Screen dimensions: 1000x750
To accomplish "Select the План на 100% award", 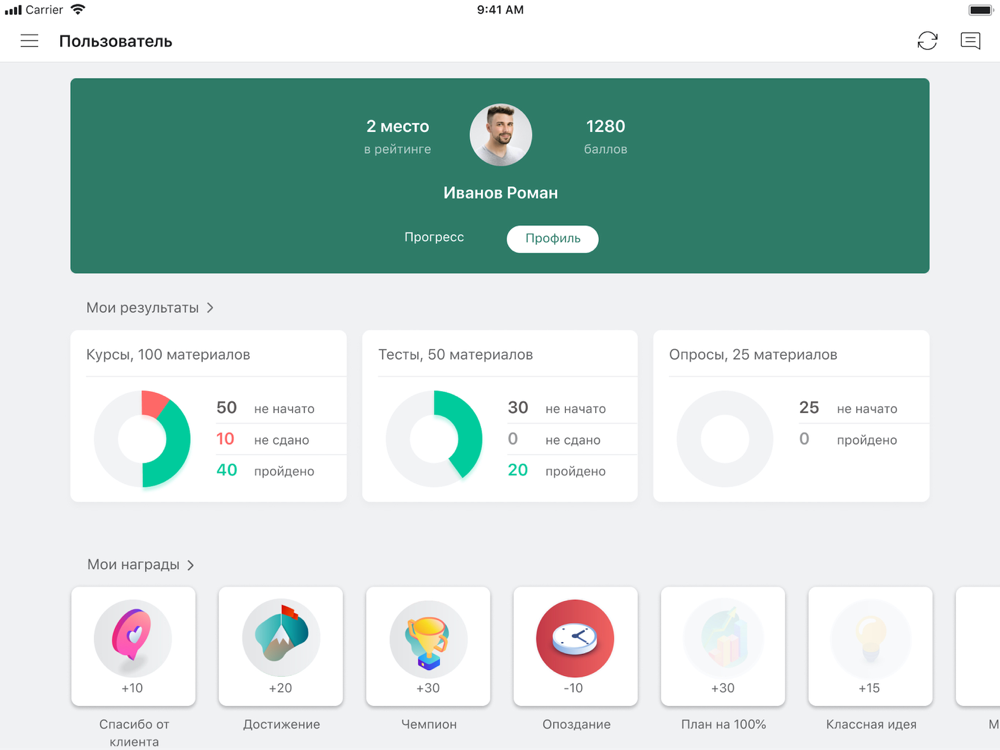I will 723,646.
